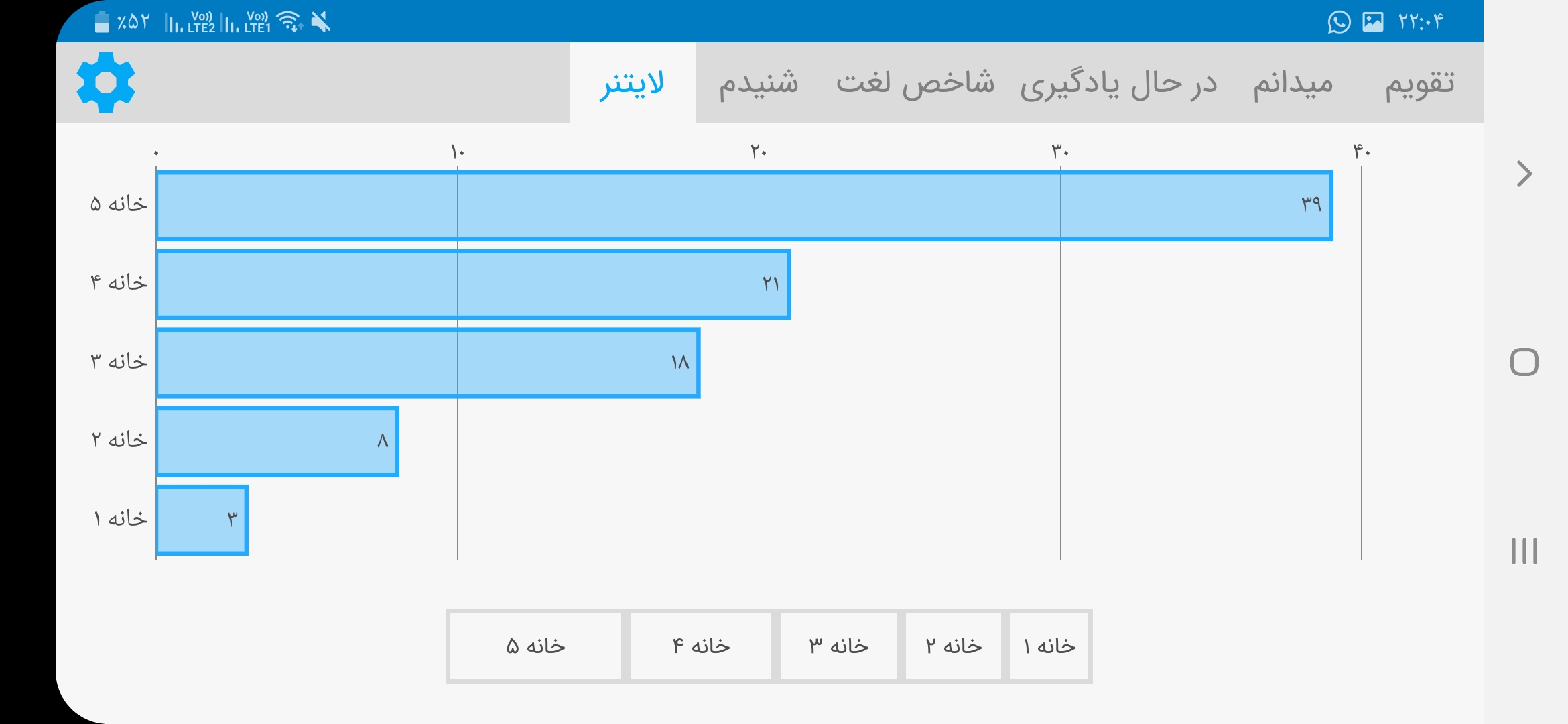This screenshot has height=724, width=1568.
Task: Open the در حال یادگیری tab
Action: click(1118, 83)
